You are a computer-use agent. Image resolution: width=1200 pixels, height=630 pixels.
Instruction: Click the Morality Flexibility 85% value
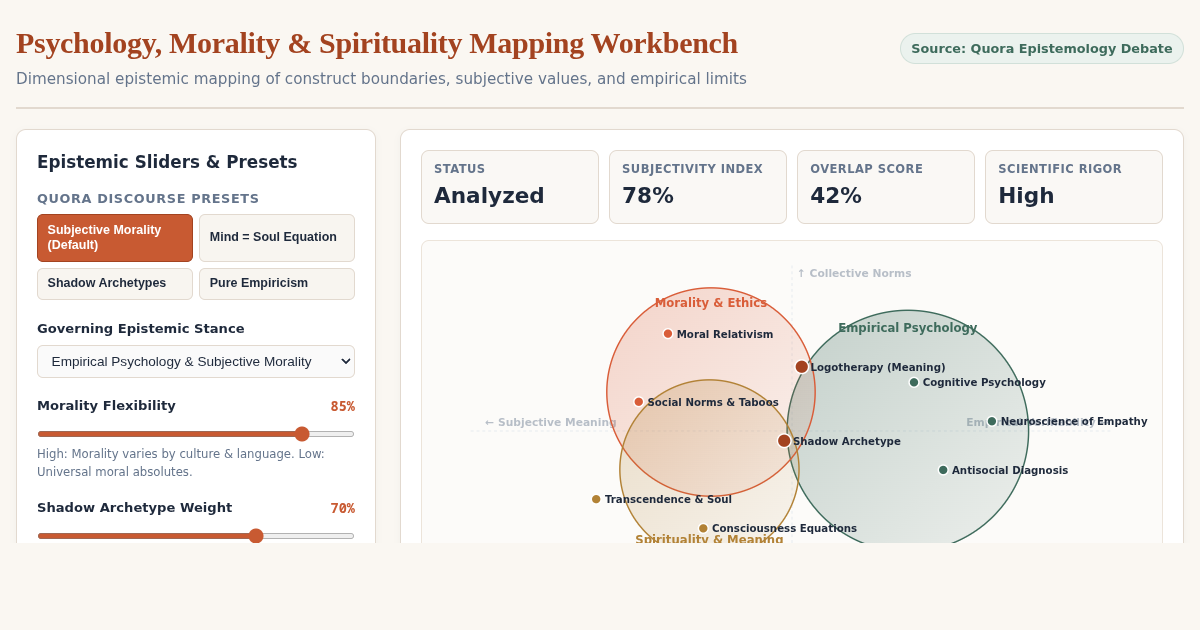pos(342,406)
